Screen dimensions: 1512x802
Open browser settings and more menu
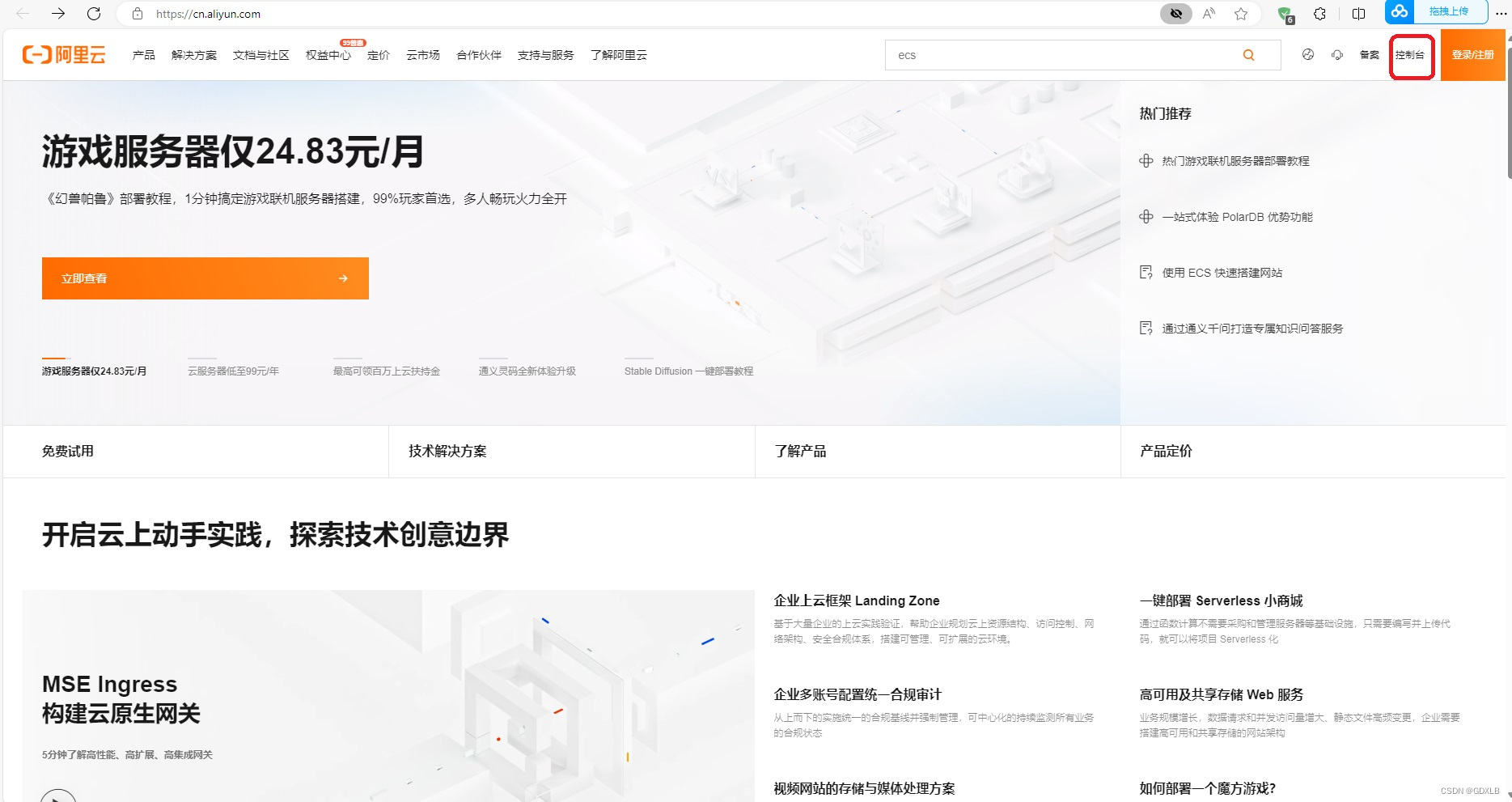point(1501,14)
